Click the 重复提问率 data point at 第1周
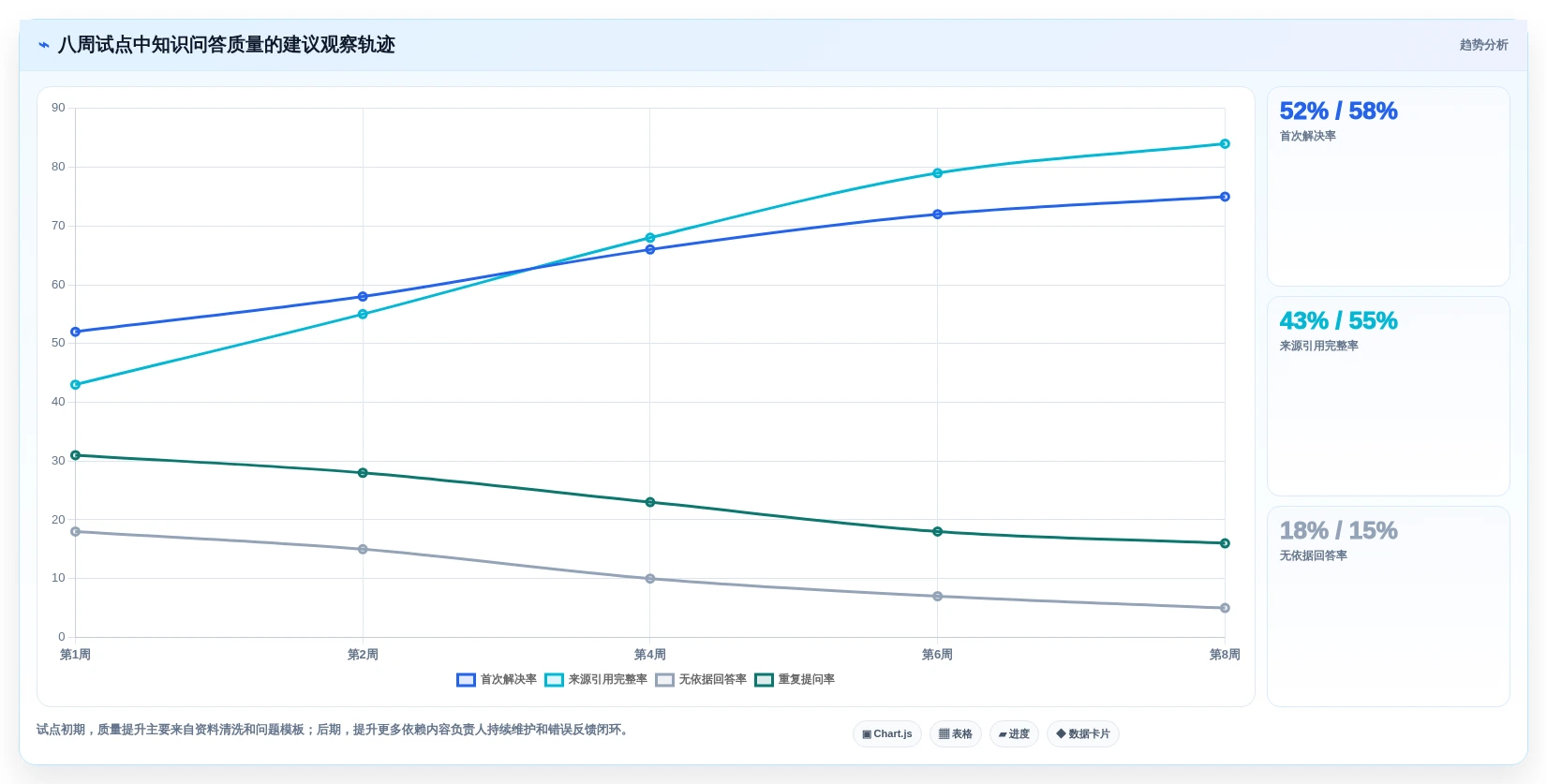Viewport: 1547px width, 784px height. 76,455
